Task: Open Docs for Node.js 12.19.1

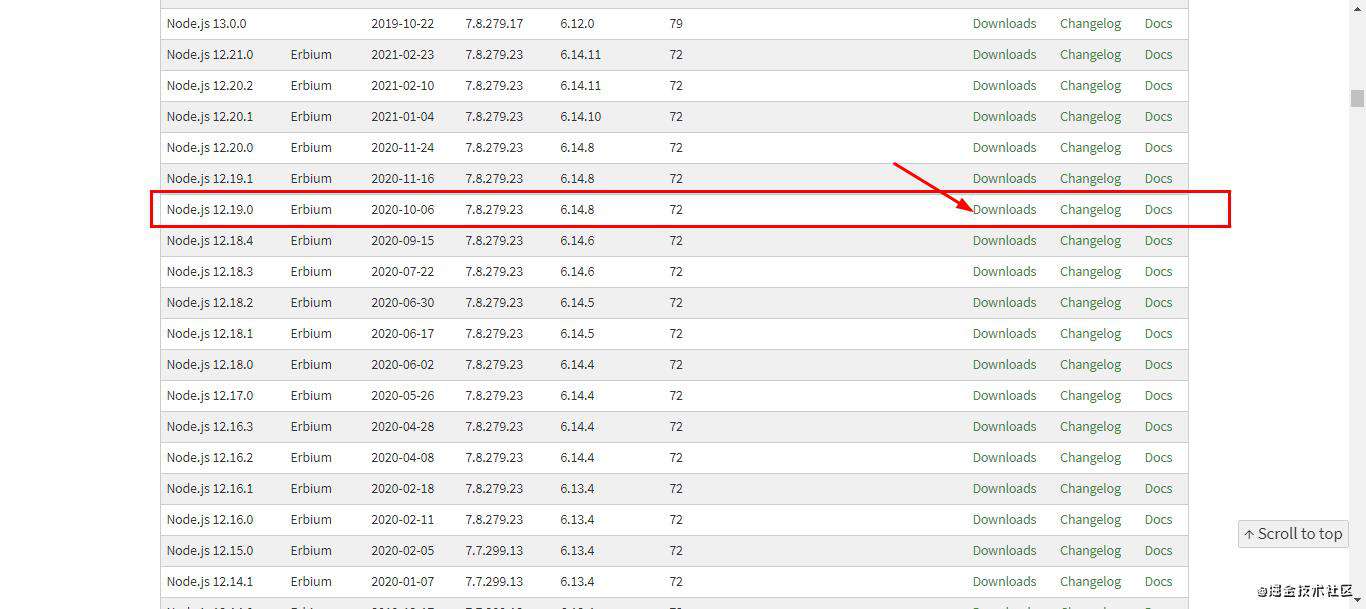Action: [x=1158, y=178]
